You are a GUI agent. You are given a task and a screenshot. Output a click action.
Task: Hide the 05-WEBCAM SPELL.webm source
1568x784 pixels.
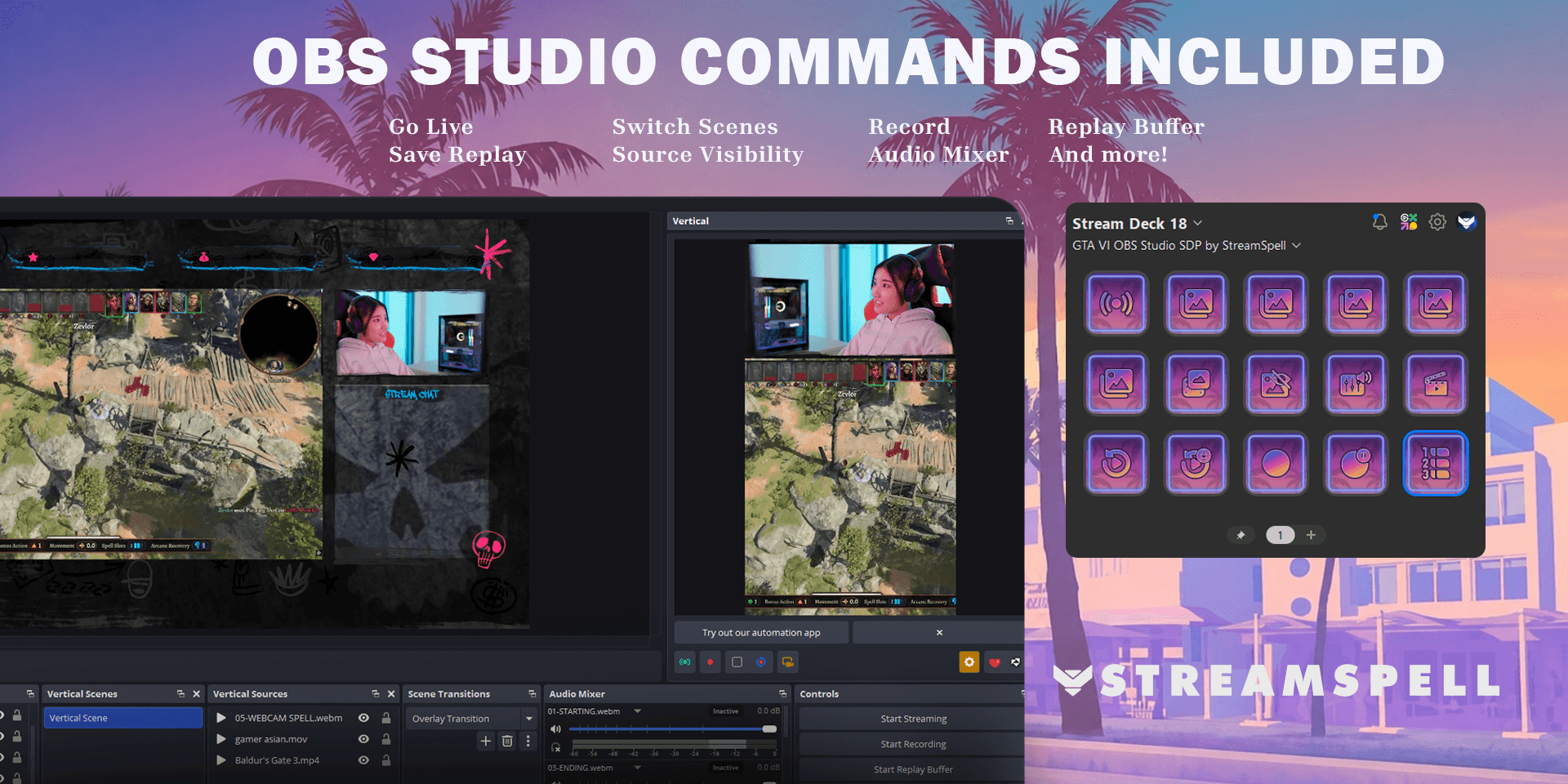[363, 718]
